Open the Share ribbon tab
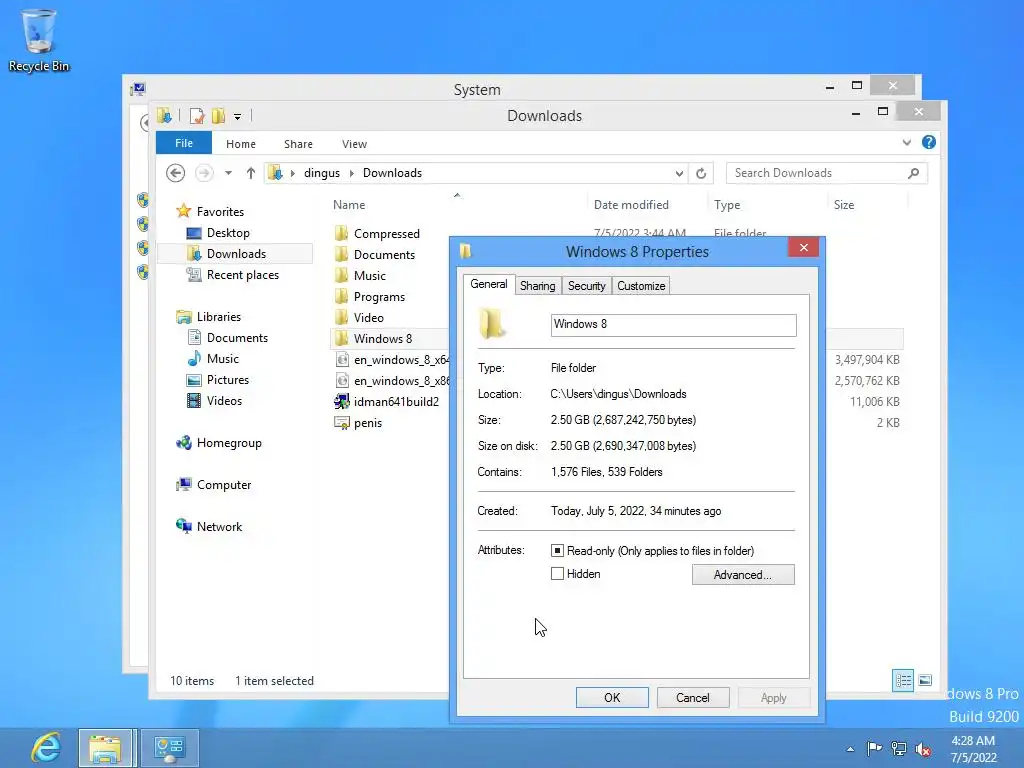This screenshot has height=768, width=1024. pyautogui.click(x=298, y=144)
